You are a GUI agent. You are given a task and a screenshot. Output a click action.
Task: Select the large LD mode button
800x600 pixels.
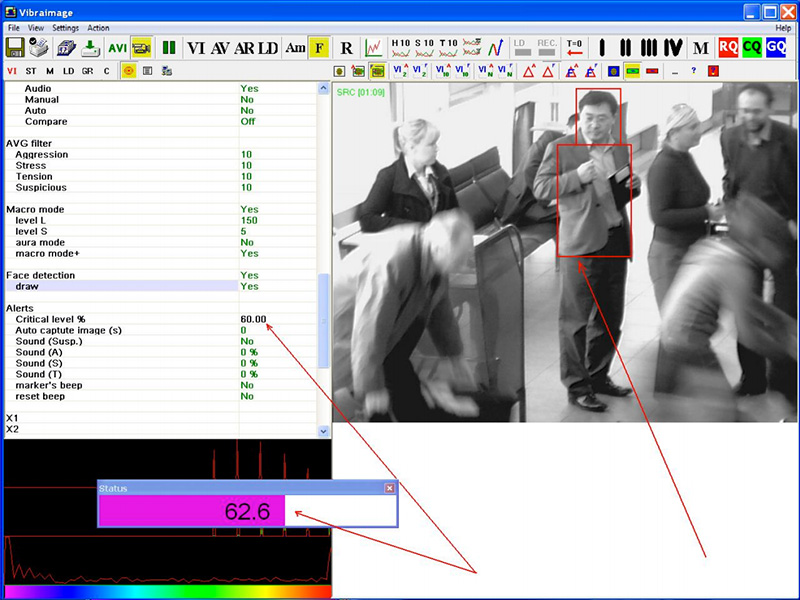point(268,48)
